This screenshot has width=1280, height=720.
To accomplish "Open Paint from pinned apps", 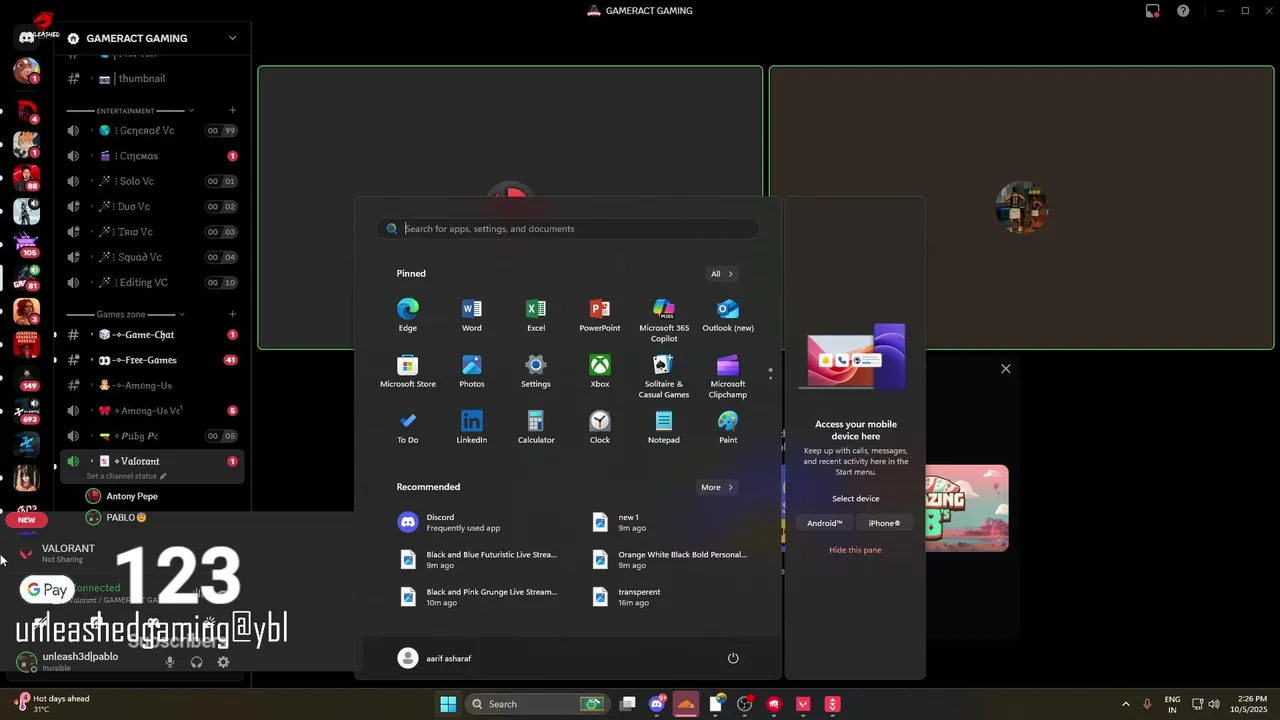I will (728, 427).
